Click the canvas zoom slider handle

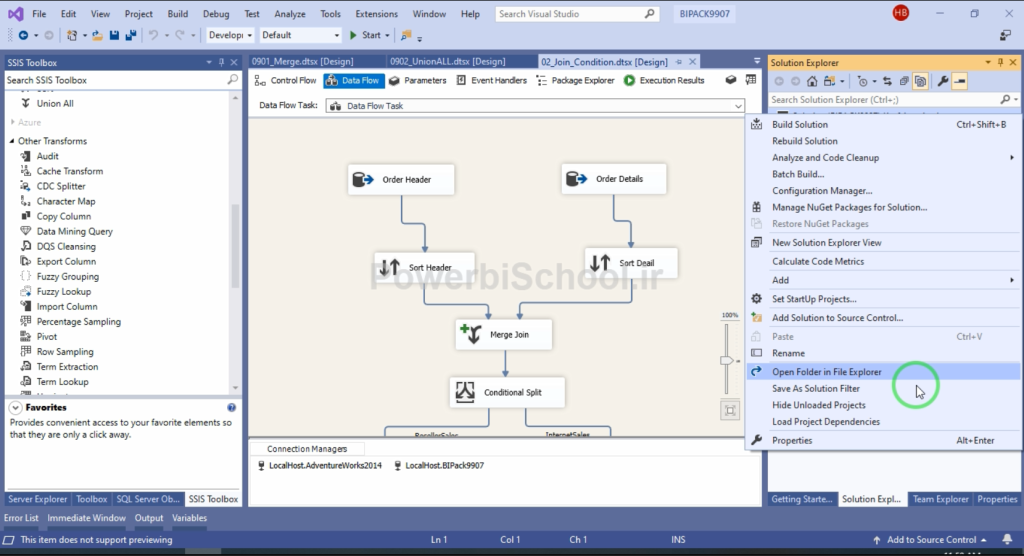726,361
